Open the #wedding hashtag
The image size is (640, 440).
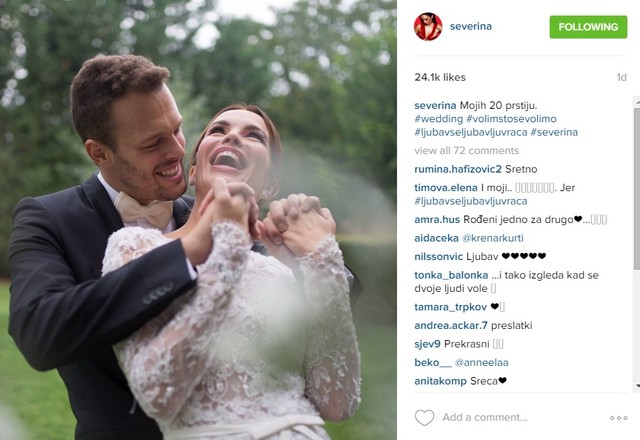[439, 119]
